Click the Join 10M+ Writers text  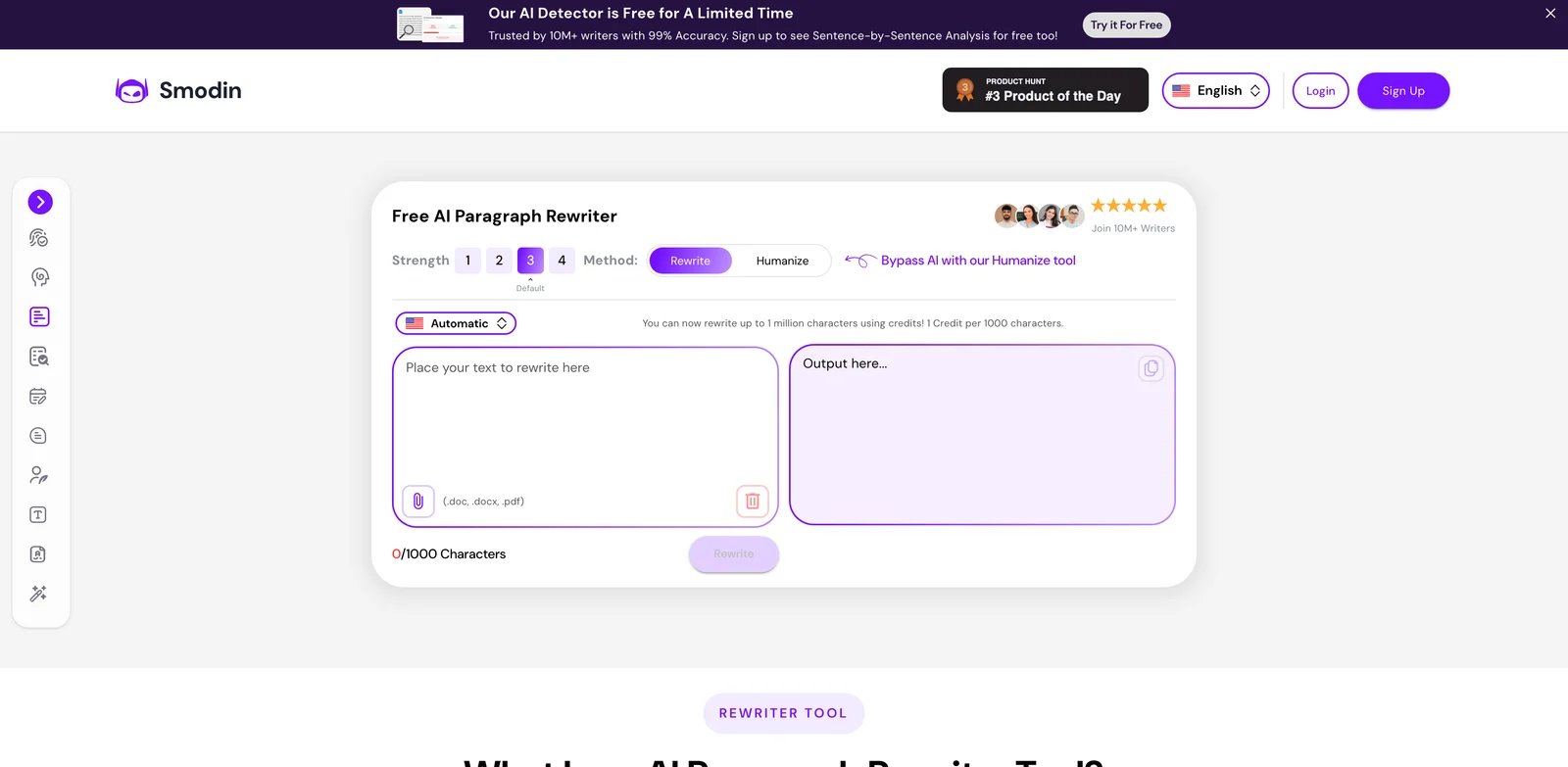1133,228
